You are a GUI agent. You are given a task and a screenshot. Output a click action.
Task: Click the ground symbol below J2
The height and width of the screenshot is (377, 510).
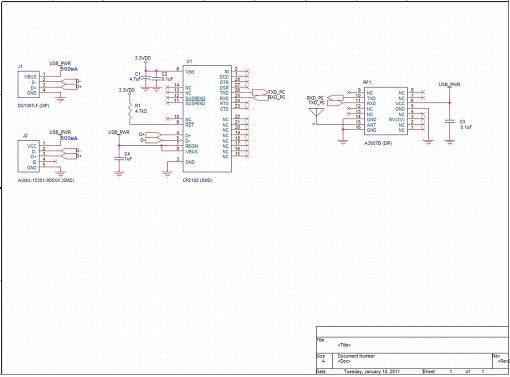point(60,172)
